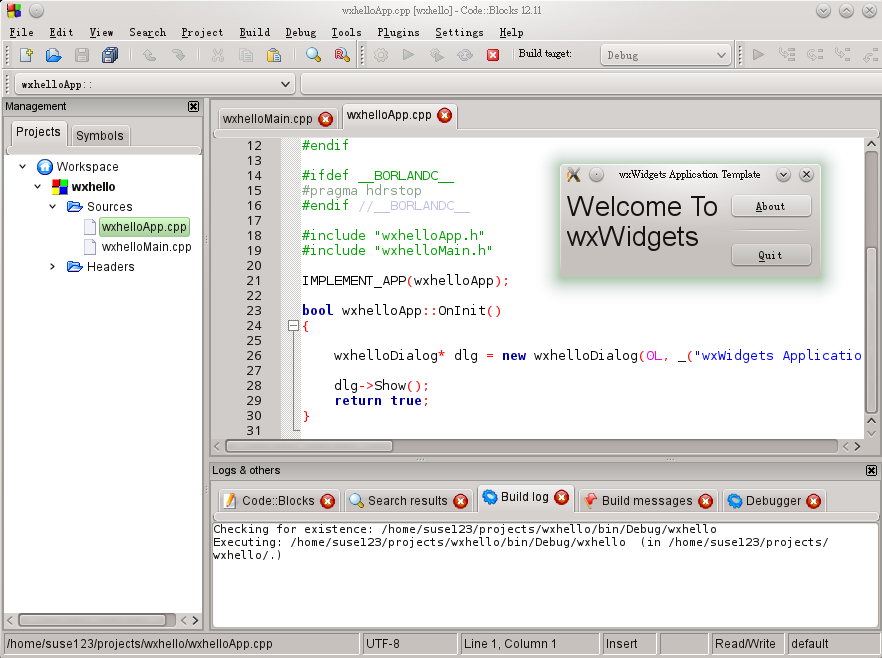Click the Undo toolbar icon
Image resolution: width=882 pixels, height=658 pixels.
click(x=150, y=55)
